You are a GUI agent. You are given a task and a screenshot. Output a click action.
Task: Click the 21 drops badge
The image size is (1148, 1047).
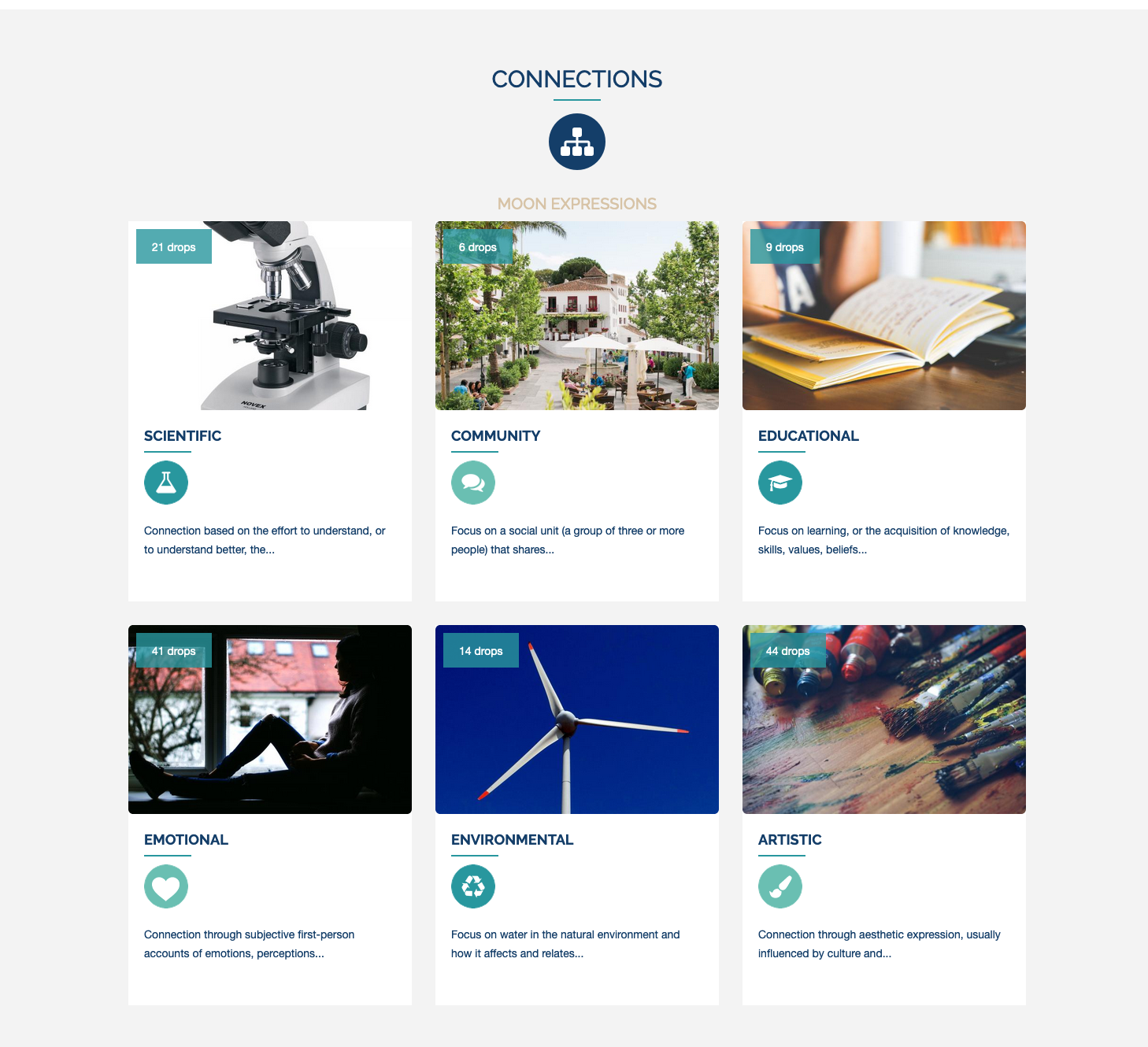click(x=174, y=246)
